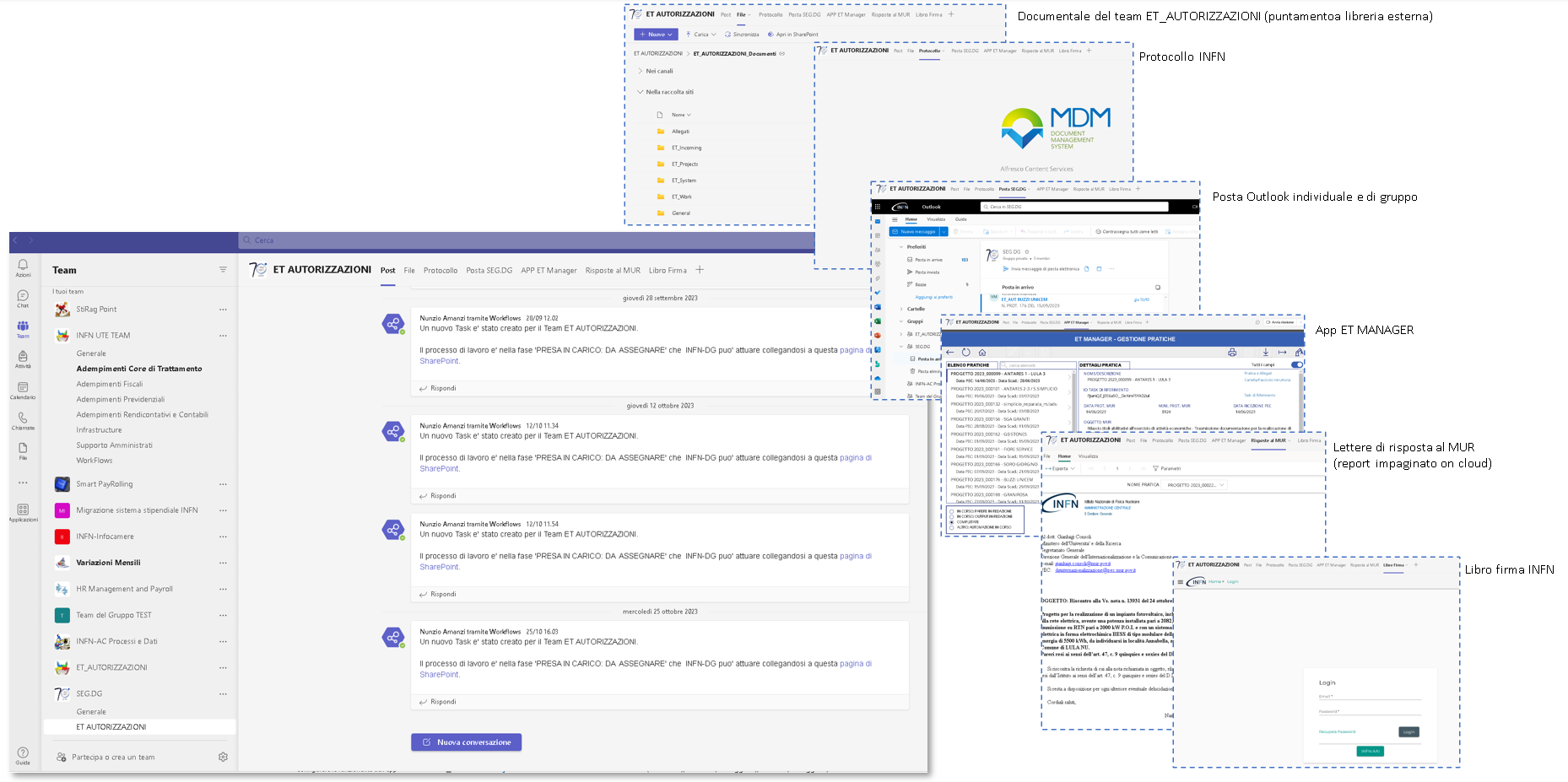Open Chat in the Teams sidebar

pos(23,298)
